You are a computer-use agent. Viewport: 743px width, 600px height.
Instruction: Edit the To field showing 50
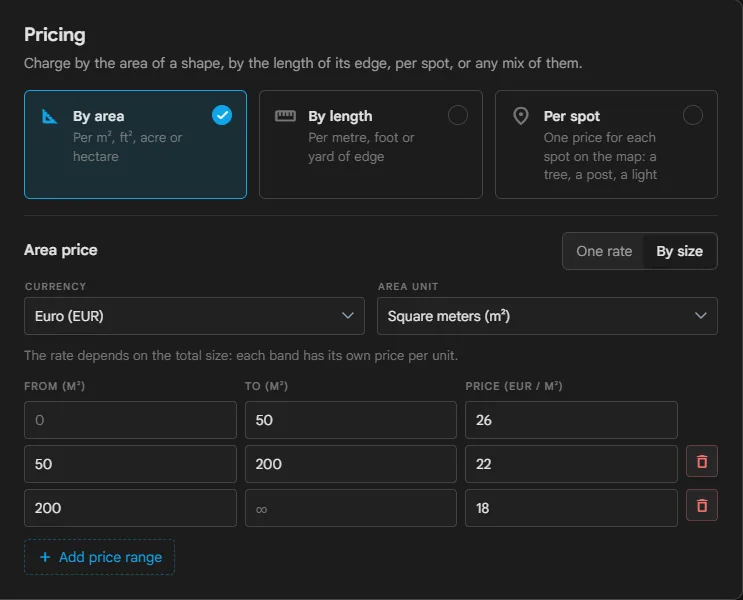pos(351,420)
